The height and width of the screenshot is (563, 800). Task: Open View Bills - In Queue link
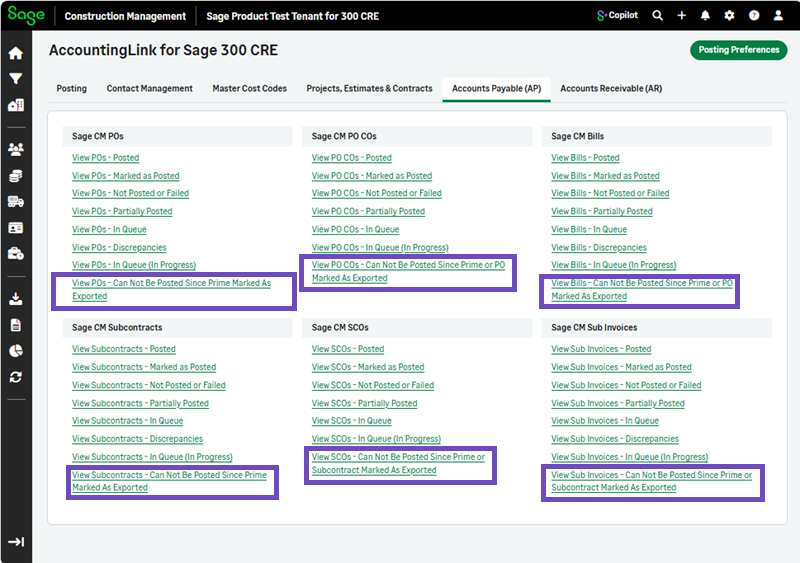click(x=589, y=230)
